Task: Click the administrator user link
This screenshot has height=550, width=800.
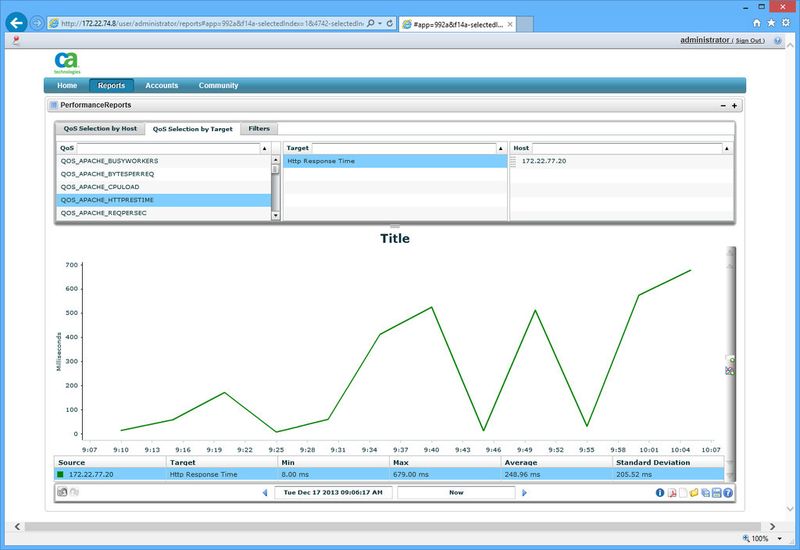Action: 705,40
